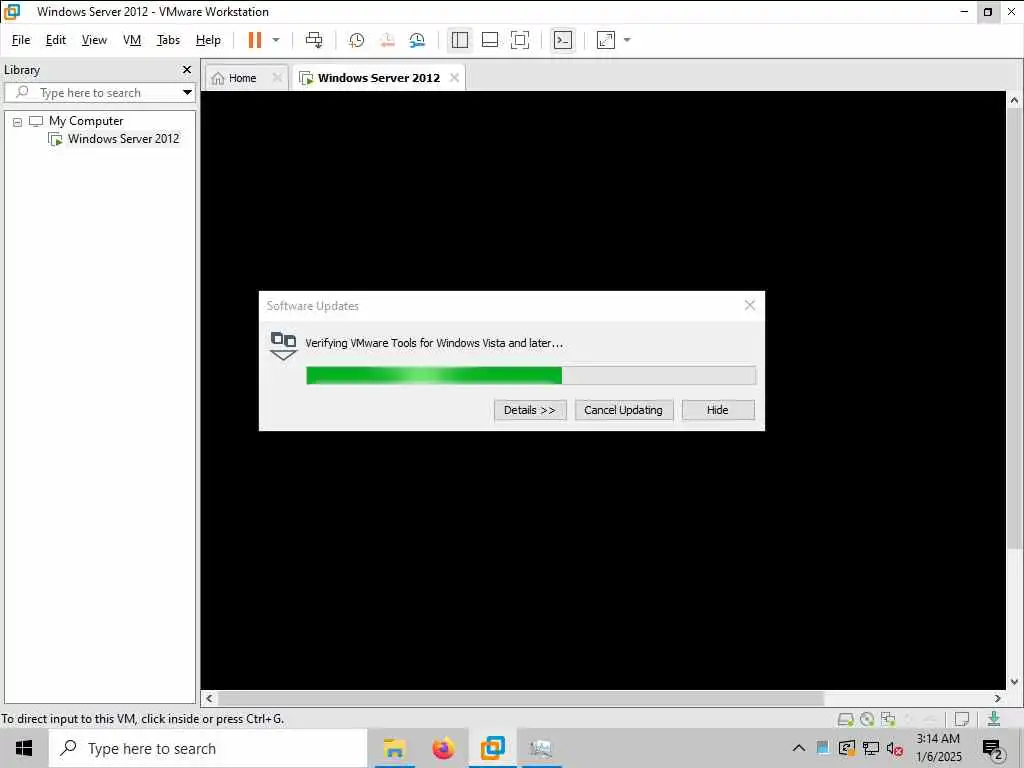Show hidden system tray icons
Viewport: 1024px width, 768px height.
point(799,748)
